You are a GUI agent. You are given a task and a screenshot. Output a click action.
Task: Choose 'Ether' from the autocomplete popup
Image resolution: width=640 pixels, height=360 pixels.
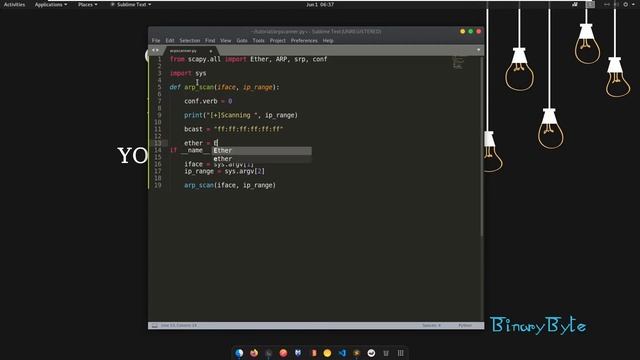[262, 151]
